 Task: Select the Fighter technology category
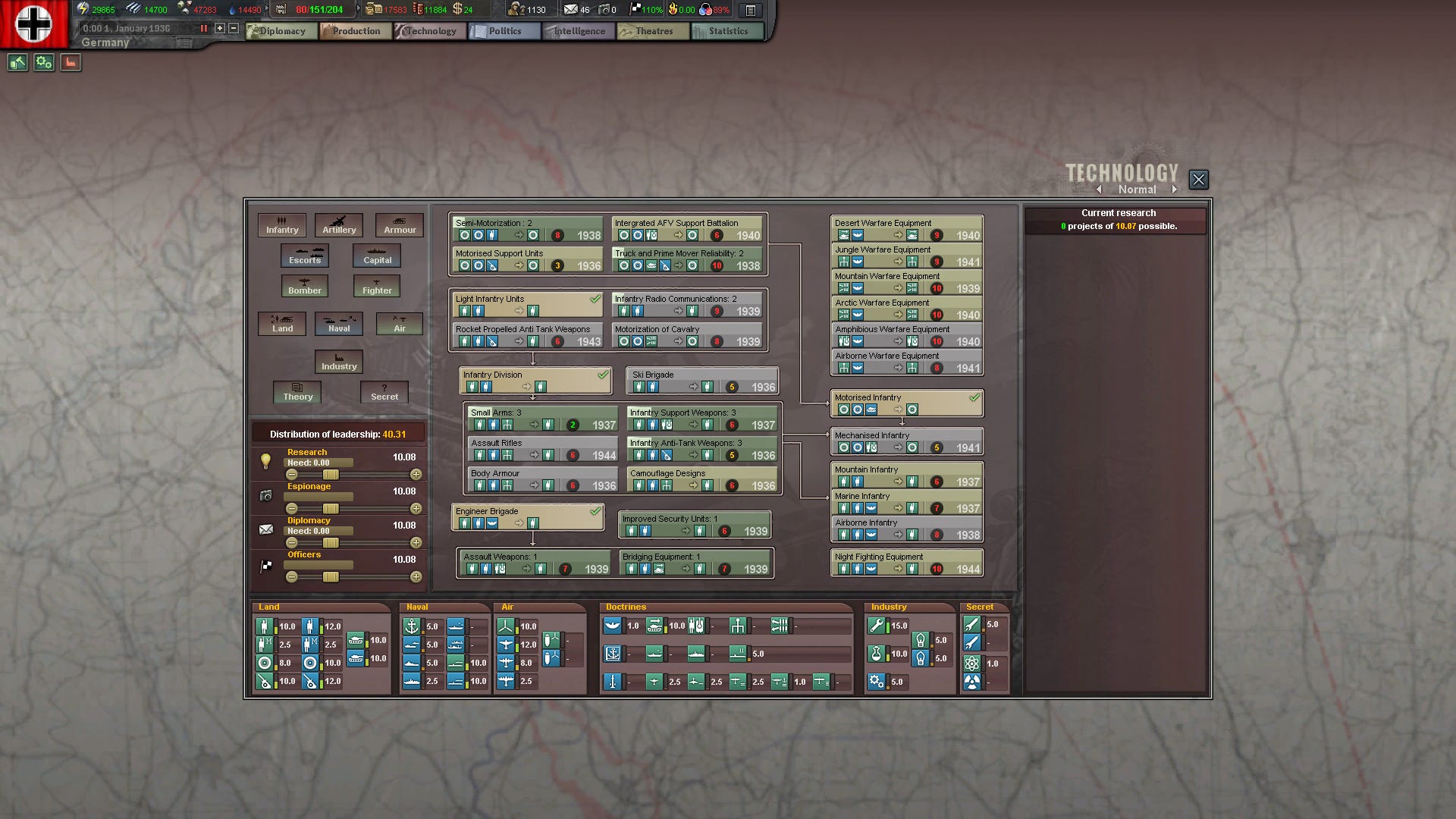point(377,286)
